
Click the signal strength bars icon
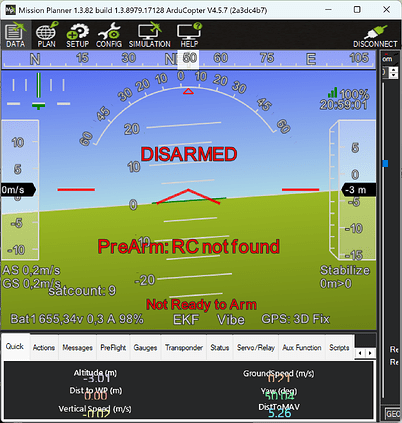(332, 92)
